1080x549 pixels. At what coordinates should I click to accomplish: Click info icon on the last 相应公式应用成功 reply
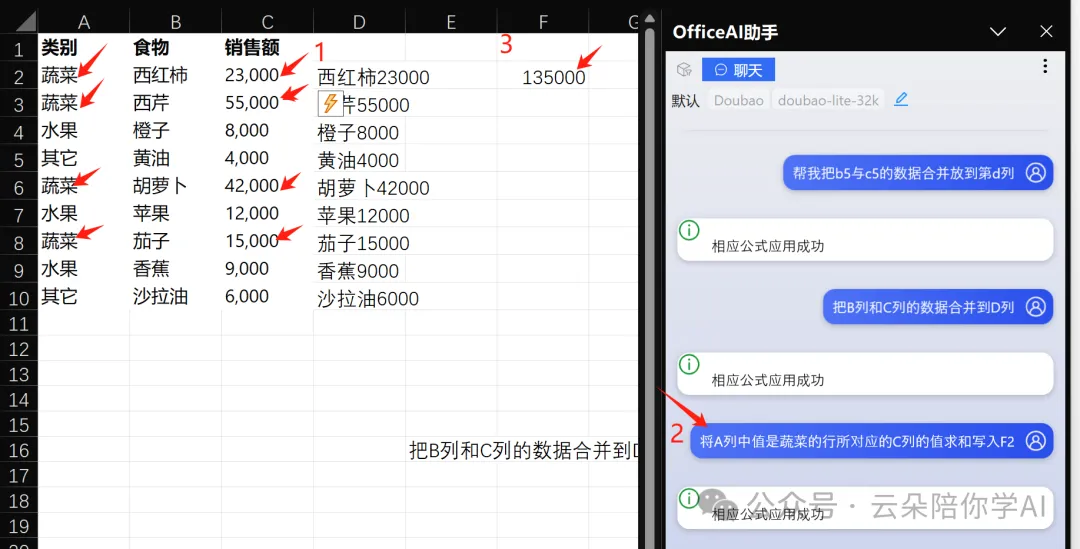(x=689, y=498)
